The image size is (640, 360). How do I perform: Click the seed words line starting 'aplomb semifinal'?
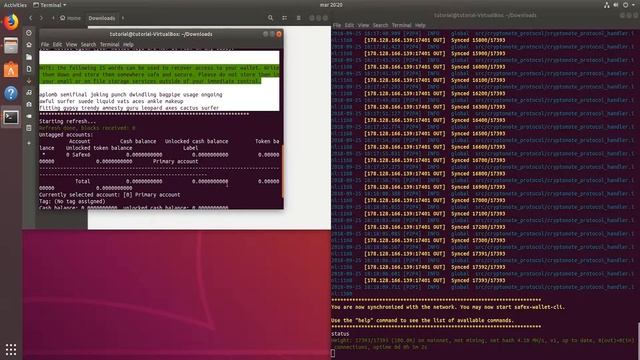pyautogui.click(x=131, y=94)
